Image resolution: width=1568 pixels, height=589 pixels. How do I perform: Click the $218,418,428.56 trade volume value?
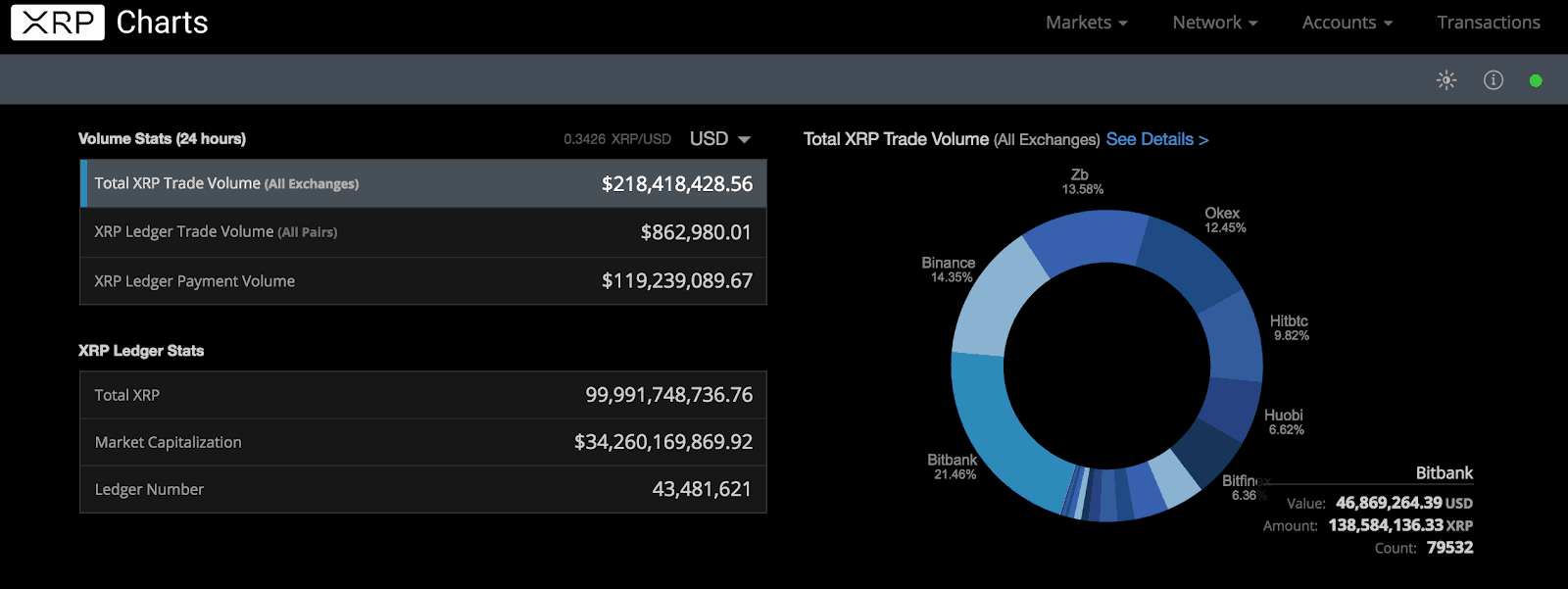pos(677,183)
